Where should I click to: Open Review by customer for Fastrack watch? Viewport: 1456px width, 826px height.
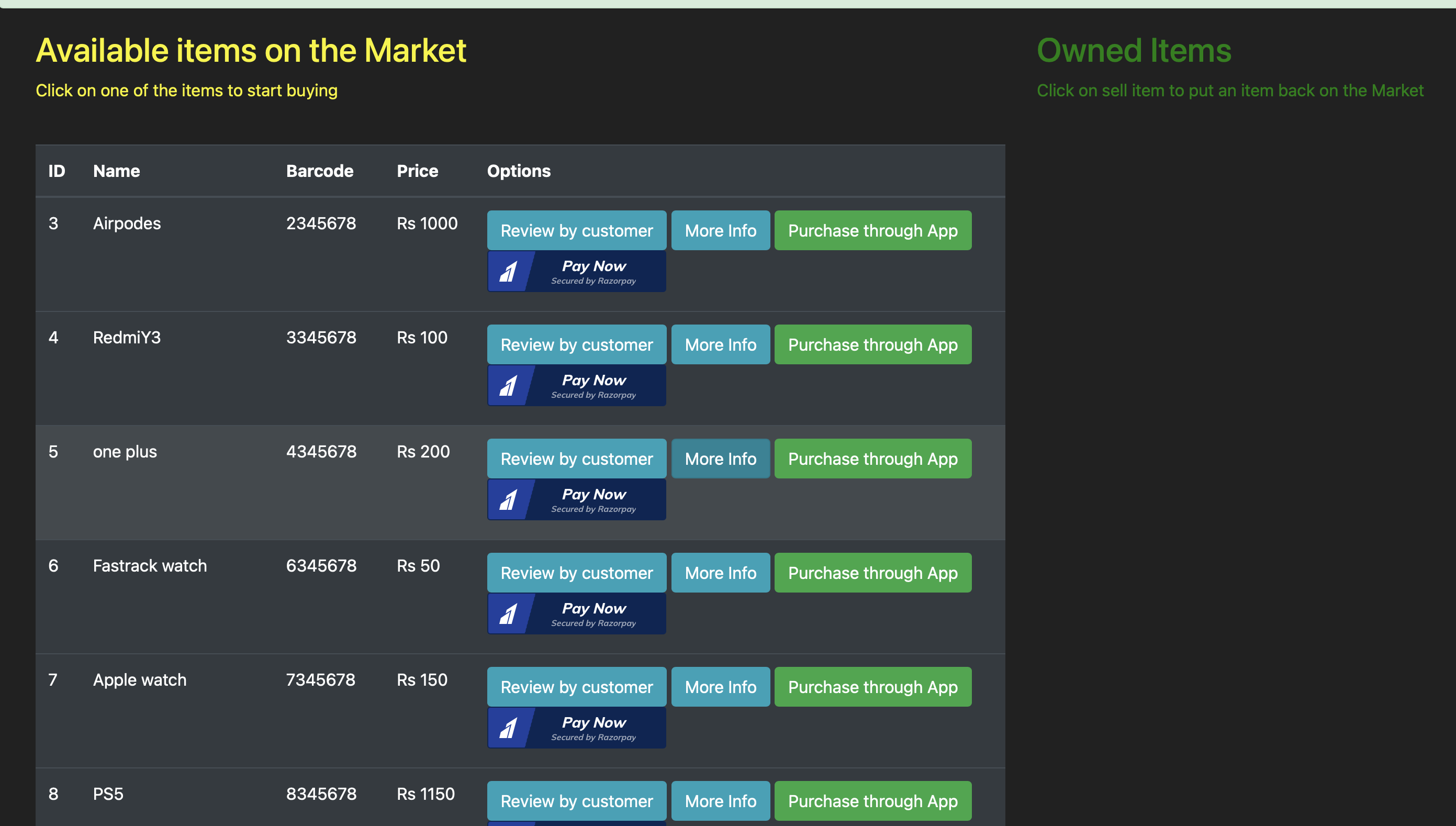coord(577,573)
